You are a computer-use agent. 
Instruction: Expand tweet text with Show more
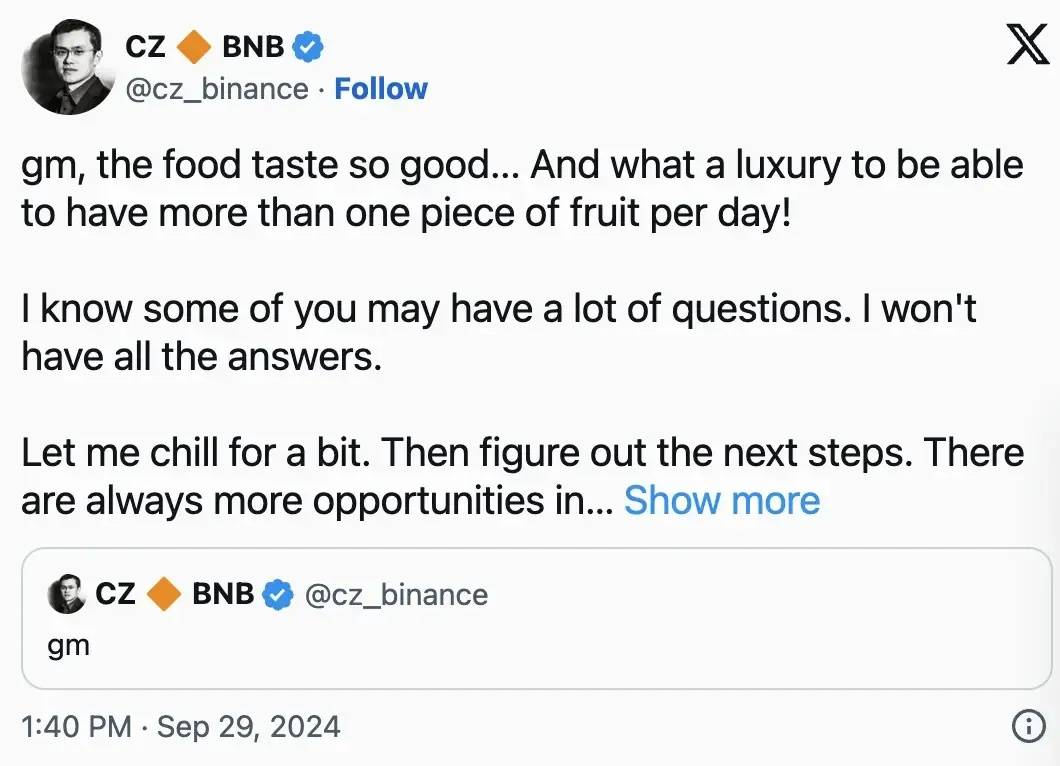click(722, 500)
